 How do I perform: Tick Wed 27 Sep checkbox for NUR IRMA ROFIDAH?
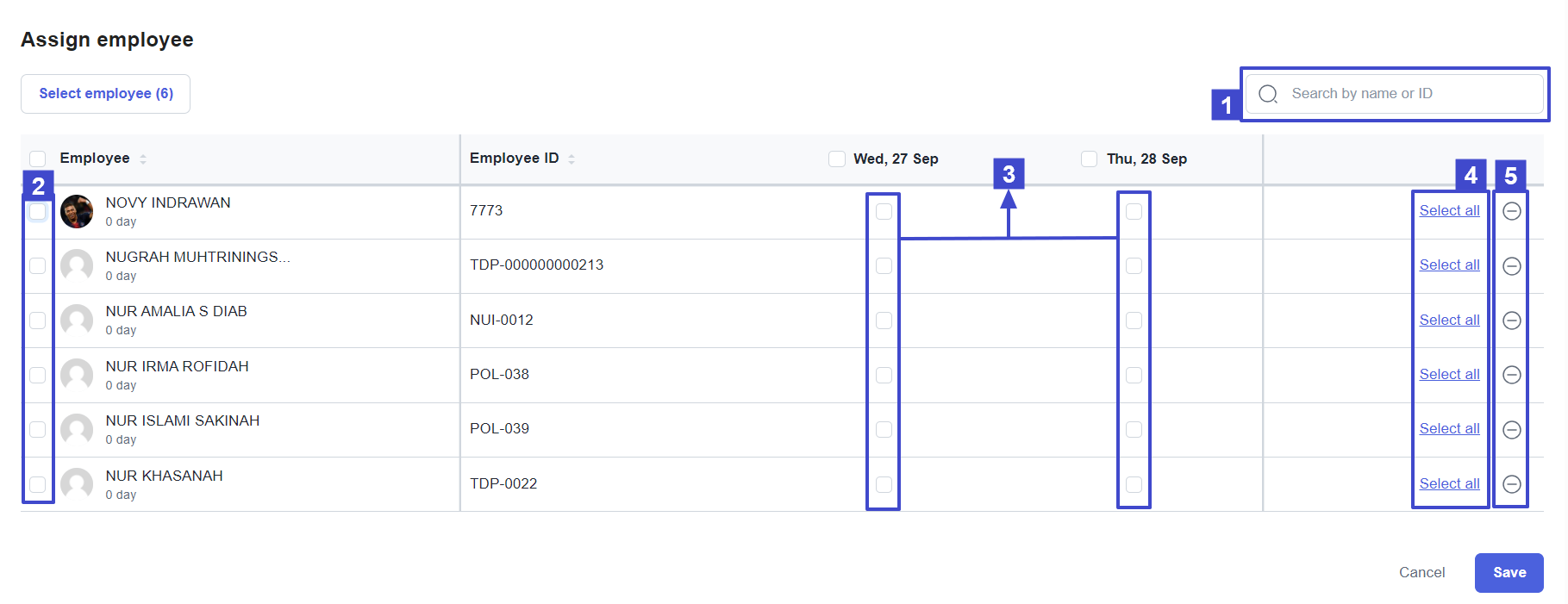pos(884,375)
